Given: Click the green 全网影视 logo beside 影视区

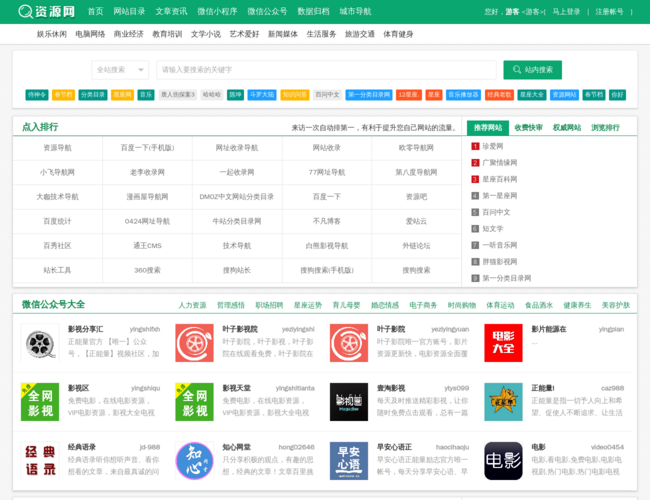Looking at the screenshot, I should coord(40,402).
